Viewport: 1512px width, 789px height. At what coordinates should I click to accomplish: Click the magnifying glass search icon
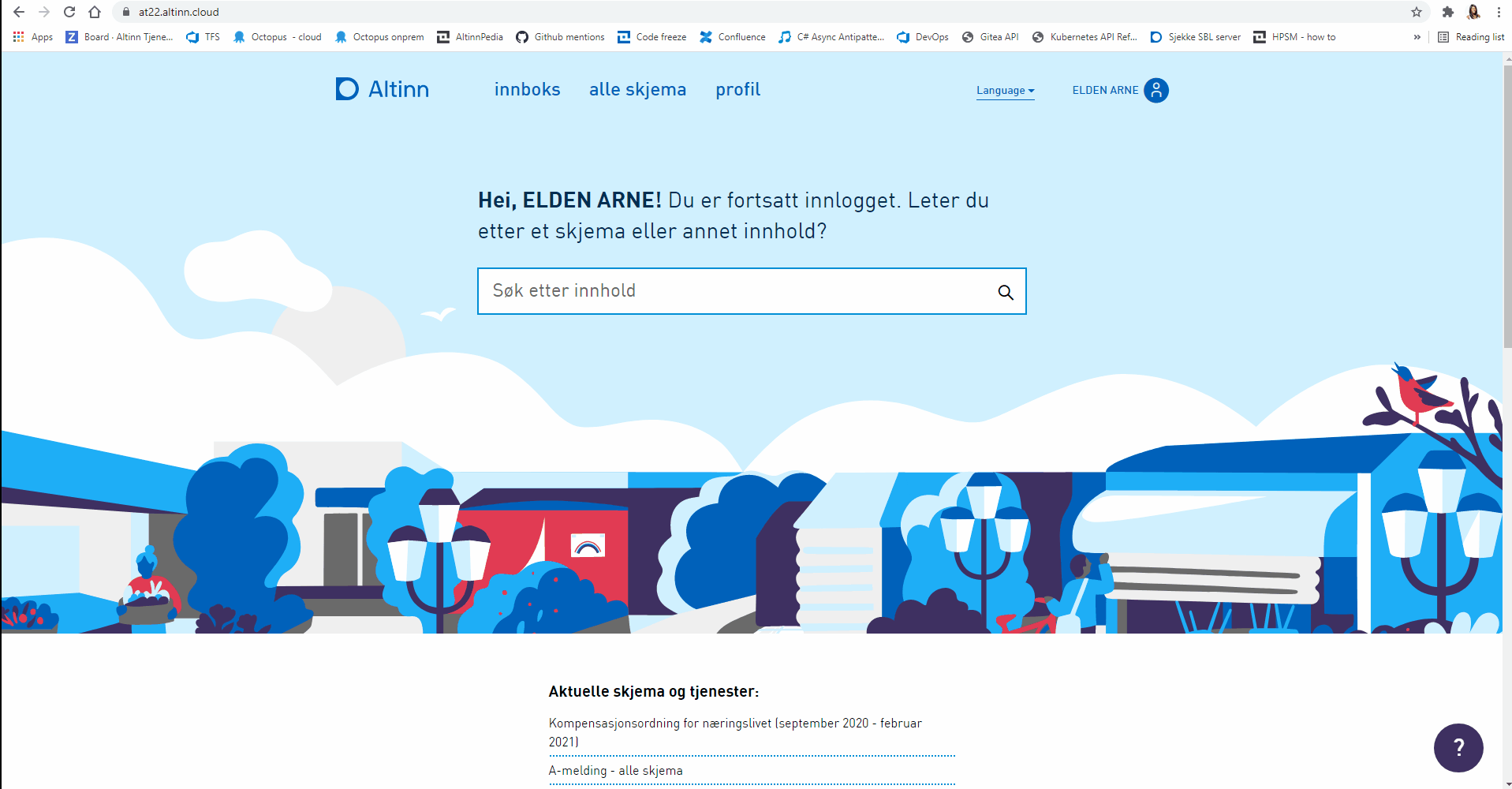tap(1006, 292)
